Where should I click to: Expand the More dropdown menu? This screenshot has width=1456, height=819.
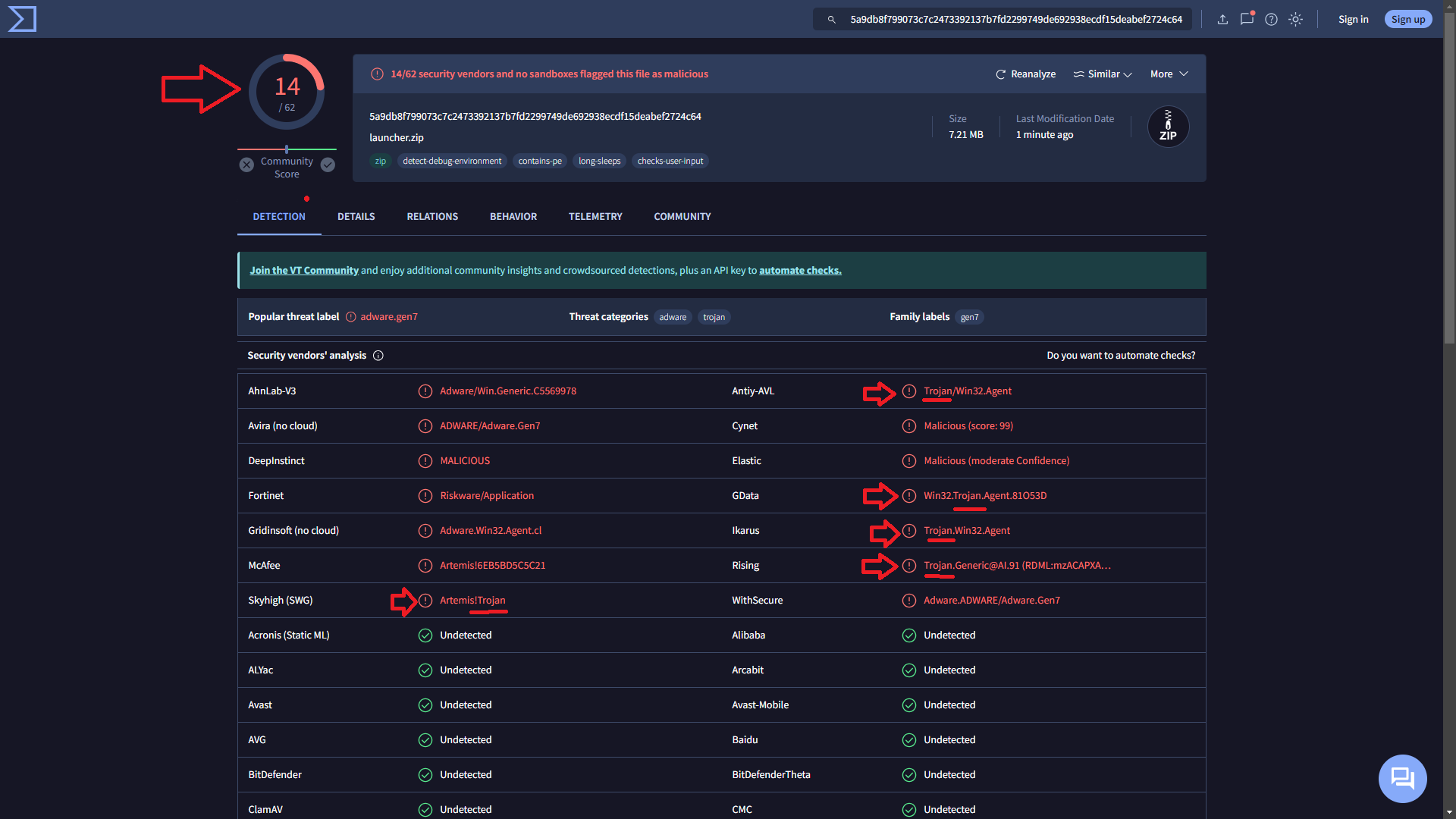pos(1169,74)
